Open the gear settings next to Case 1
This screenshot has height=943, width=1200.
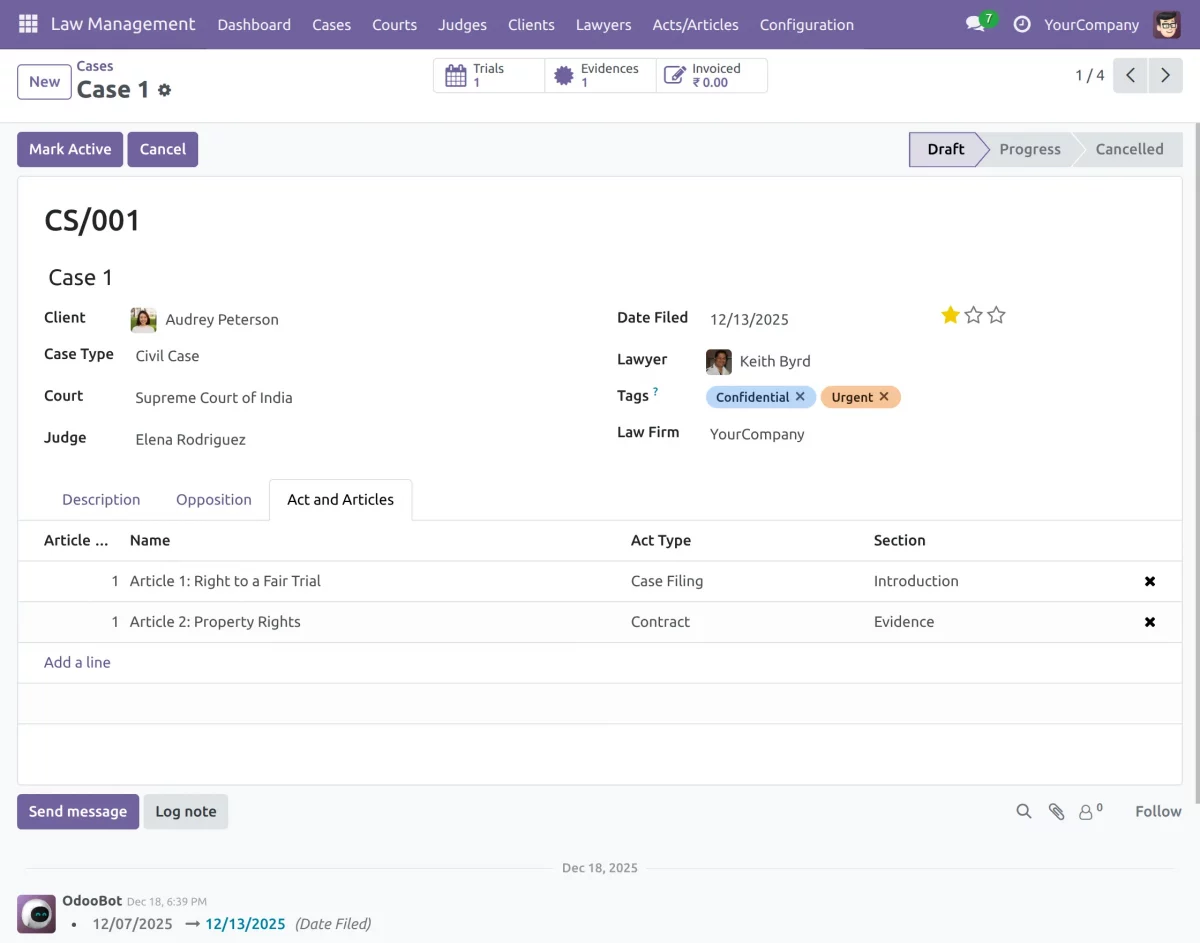tap(164, 90)
